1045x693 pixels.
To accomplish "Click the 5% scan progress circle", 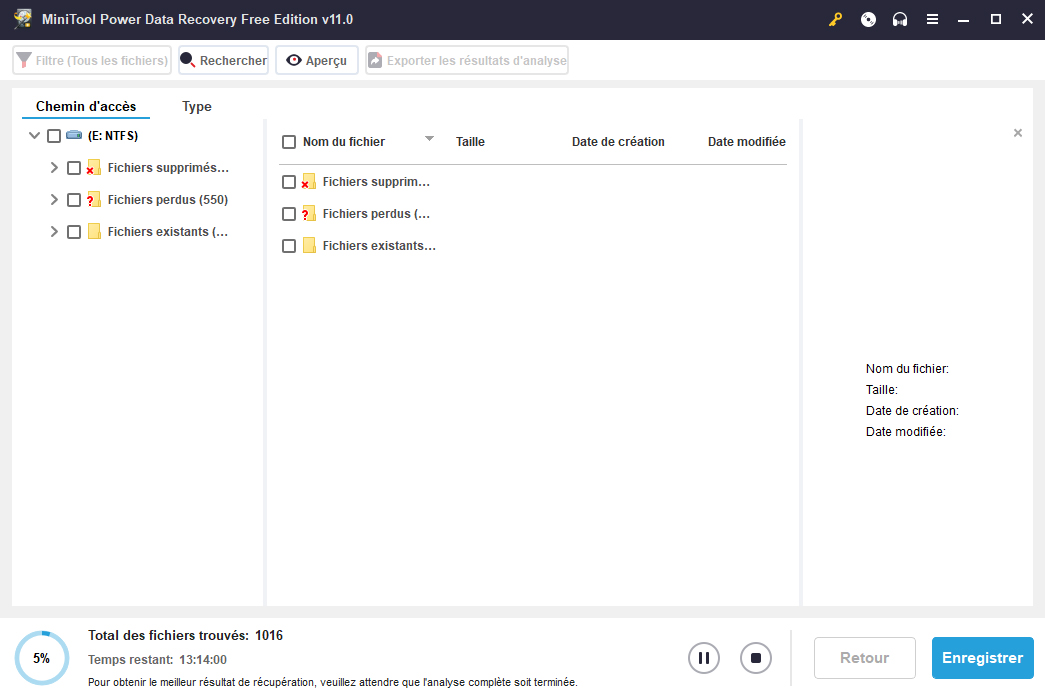I will (x=42, y=658).
